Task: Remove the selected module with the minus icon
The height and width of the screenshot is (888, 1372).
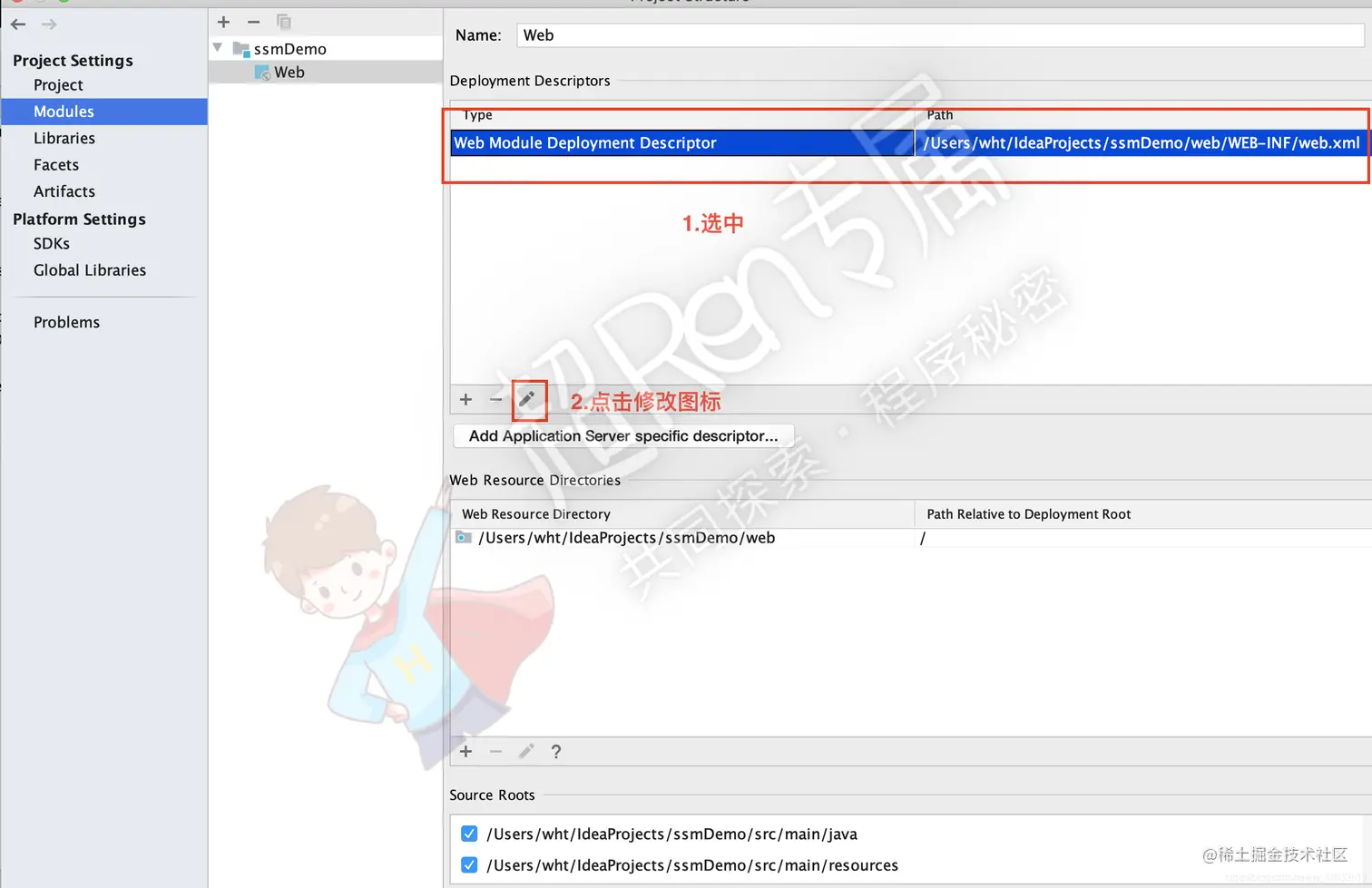Action: pyautogui.click(x=254, y=22)
